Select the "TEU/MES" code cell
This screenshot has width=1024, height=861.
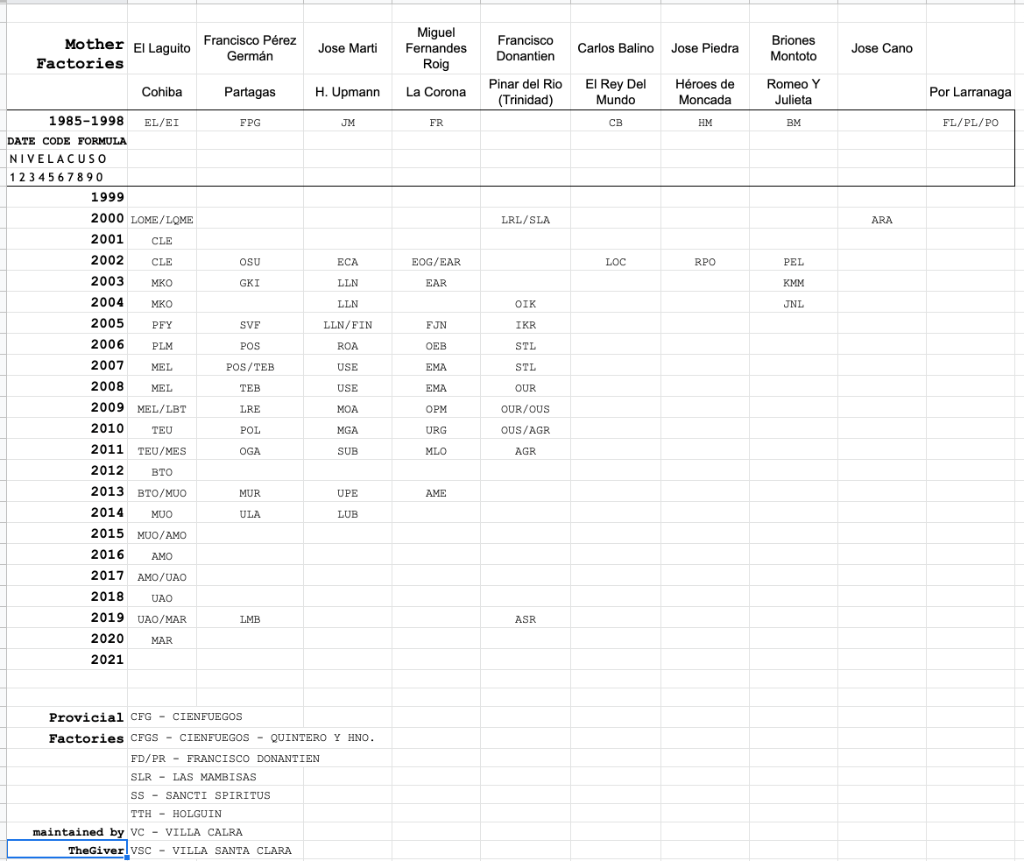162,451
